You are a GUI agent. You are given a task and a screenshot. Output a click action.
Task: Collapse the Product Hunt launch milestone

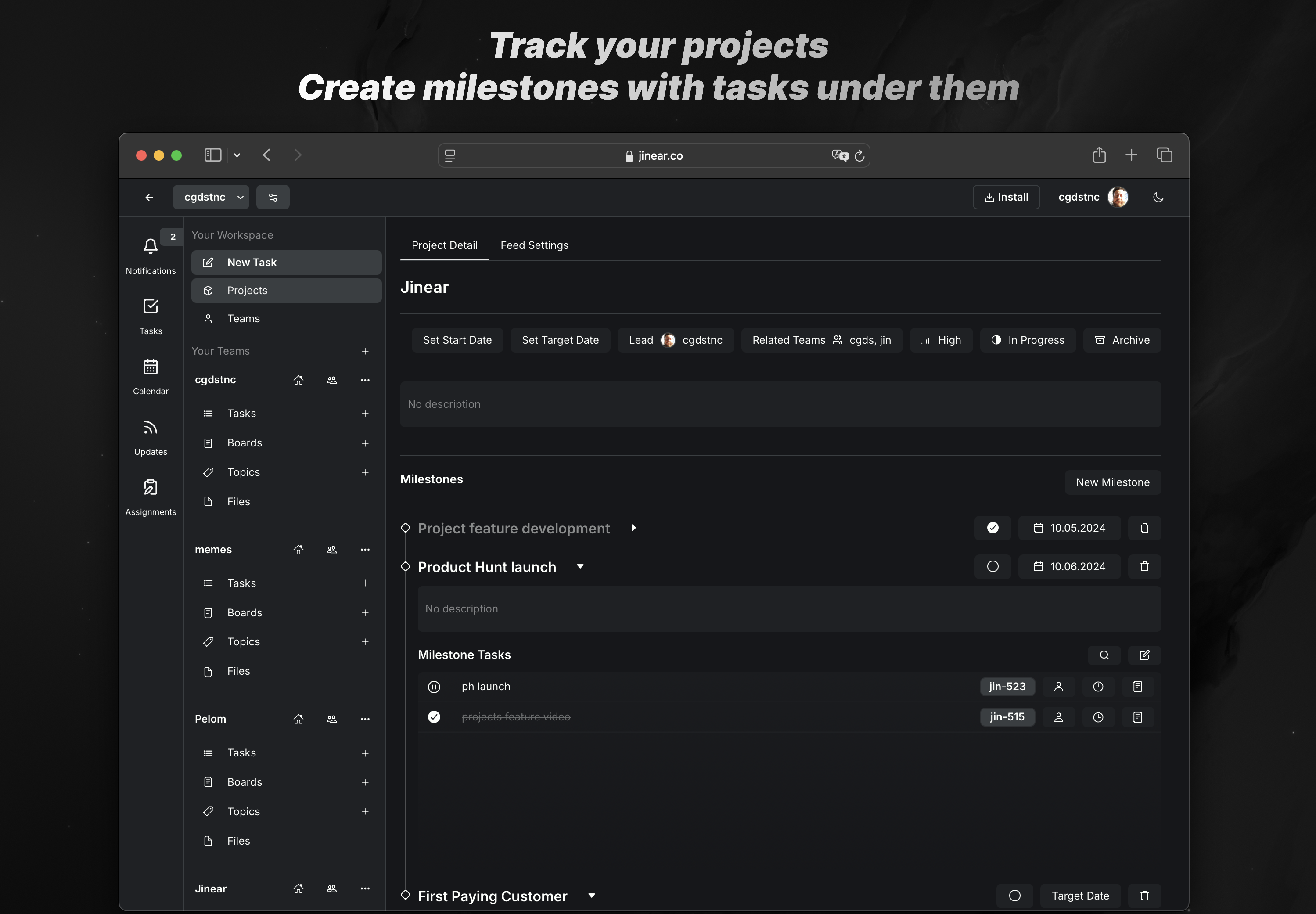(580, 566)
